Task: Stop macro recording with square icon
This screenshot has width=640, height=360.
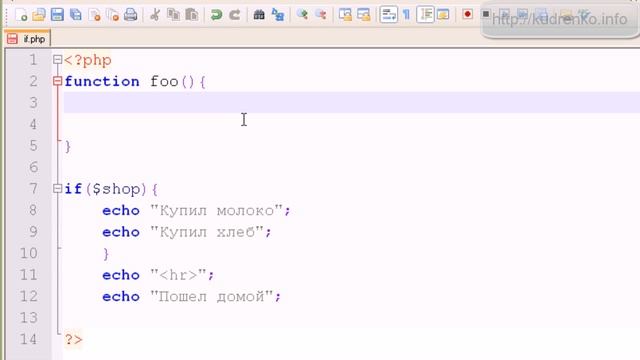Action: pyautogui.click(x=486, y=14)
